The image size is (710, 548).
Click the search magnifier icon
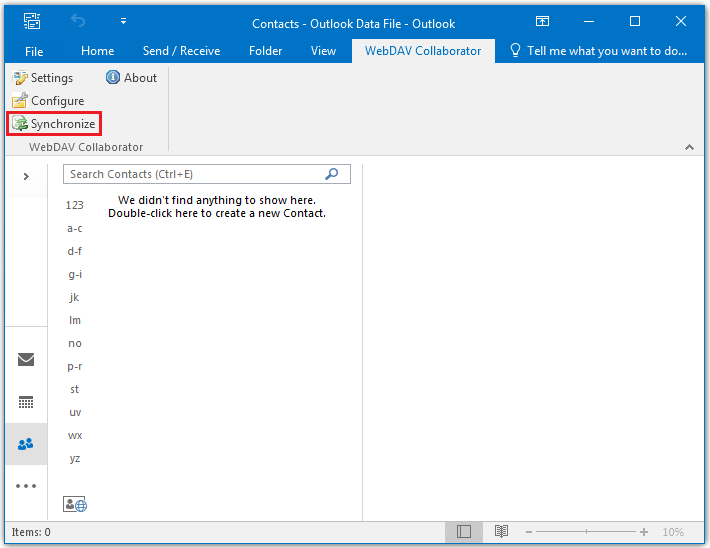[331, 174]
